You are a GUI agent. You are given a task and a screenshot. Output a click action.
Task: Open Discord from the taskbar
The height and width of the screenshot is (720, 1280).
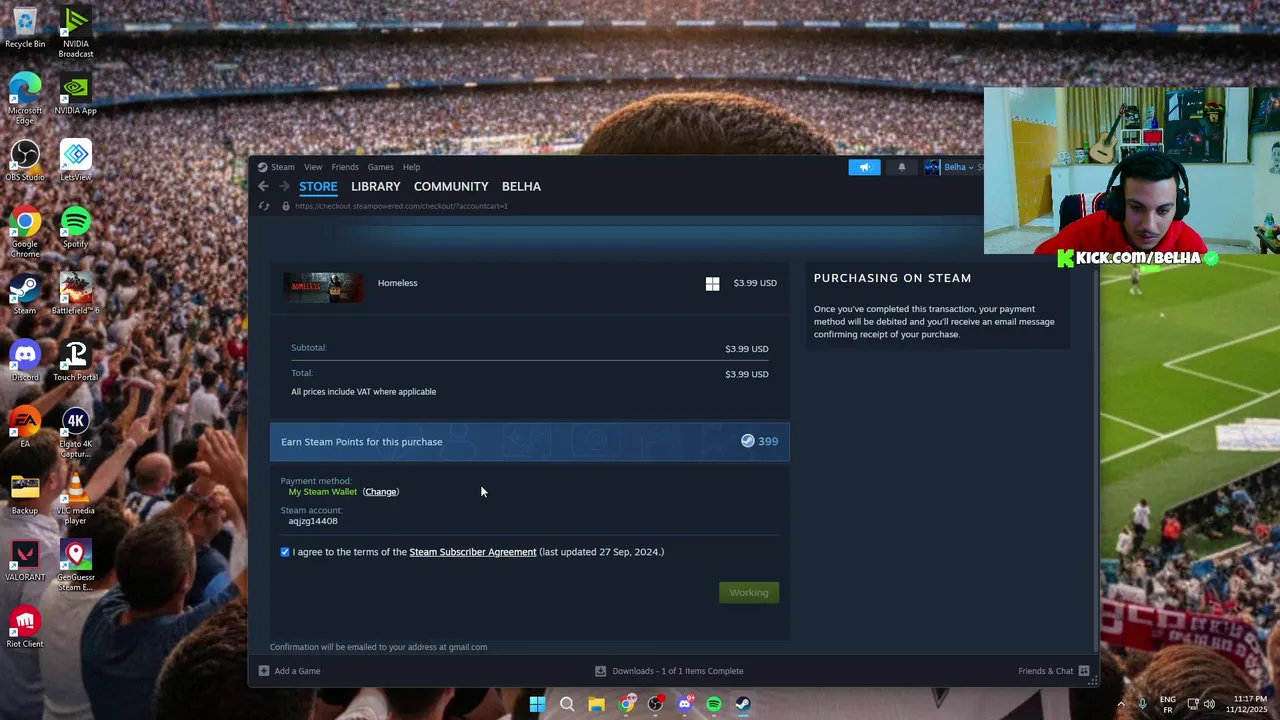pos(684,704)
